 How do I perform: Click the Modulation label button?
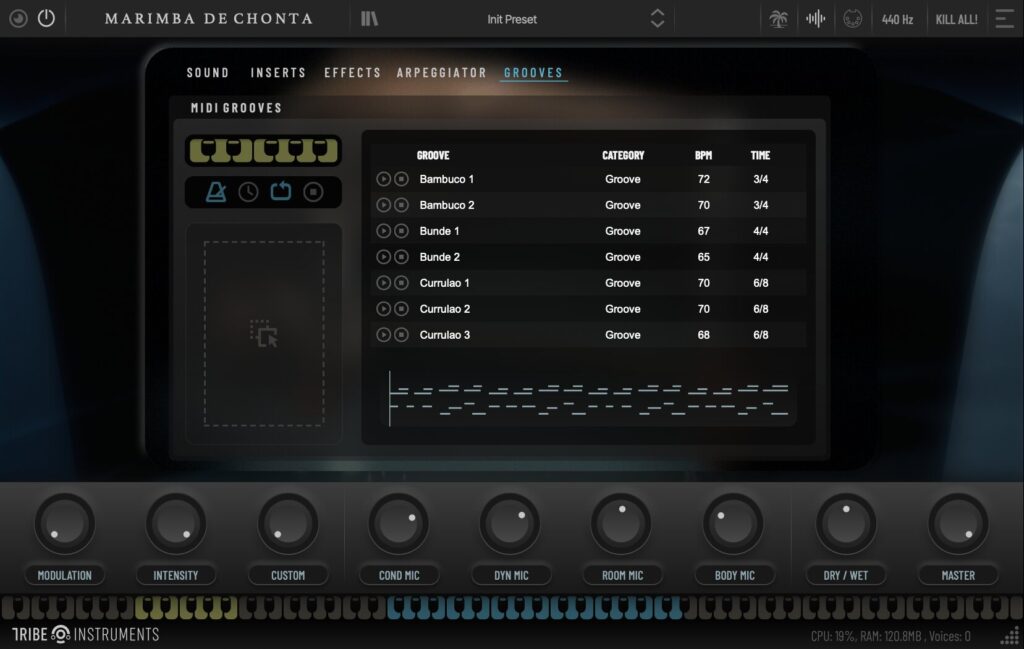pyautogui.click(x=65, y=575)
